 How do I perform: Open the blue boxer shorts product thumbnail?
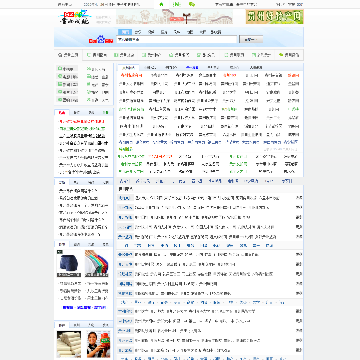(69, 264)
